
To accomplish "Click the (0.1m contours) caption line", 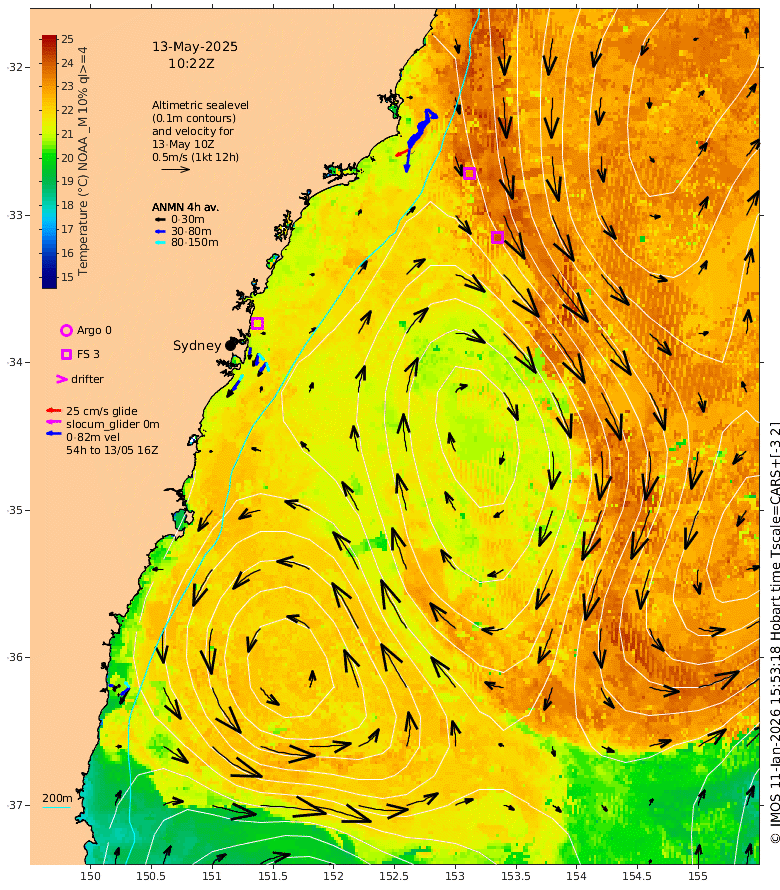I will click(x=194, y=119).
